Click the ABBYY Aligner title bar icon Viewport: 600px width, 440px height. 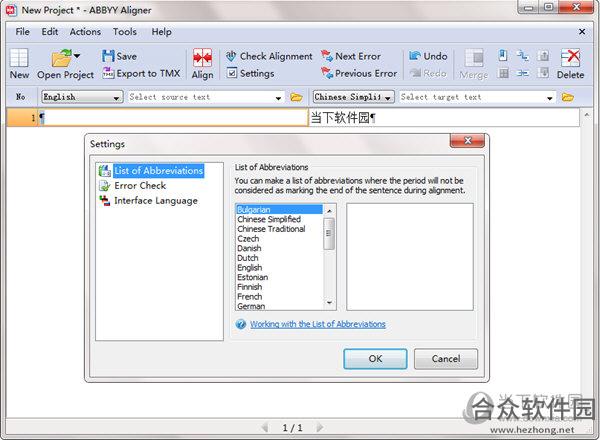tap(11, 10)
